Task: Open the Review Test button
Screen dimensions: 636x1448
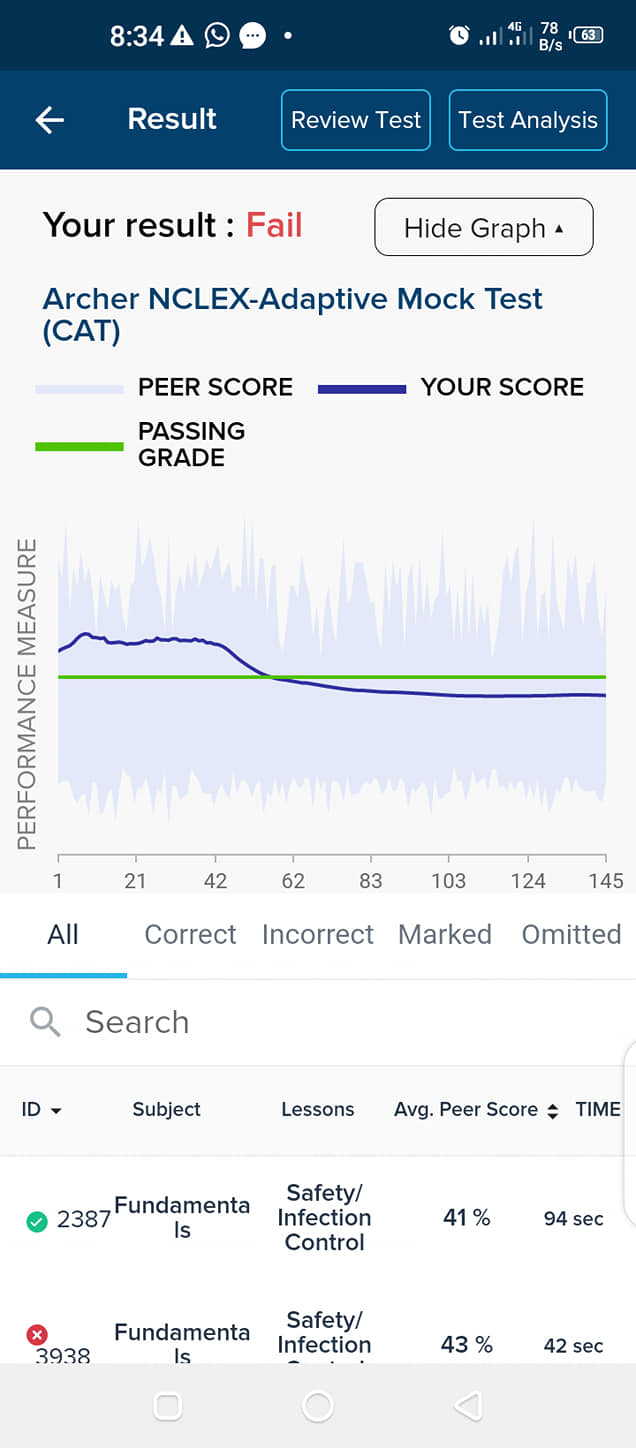Action: coord(356,120)
